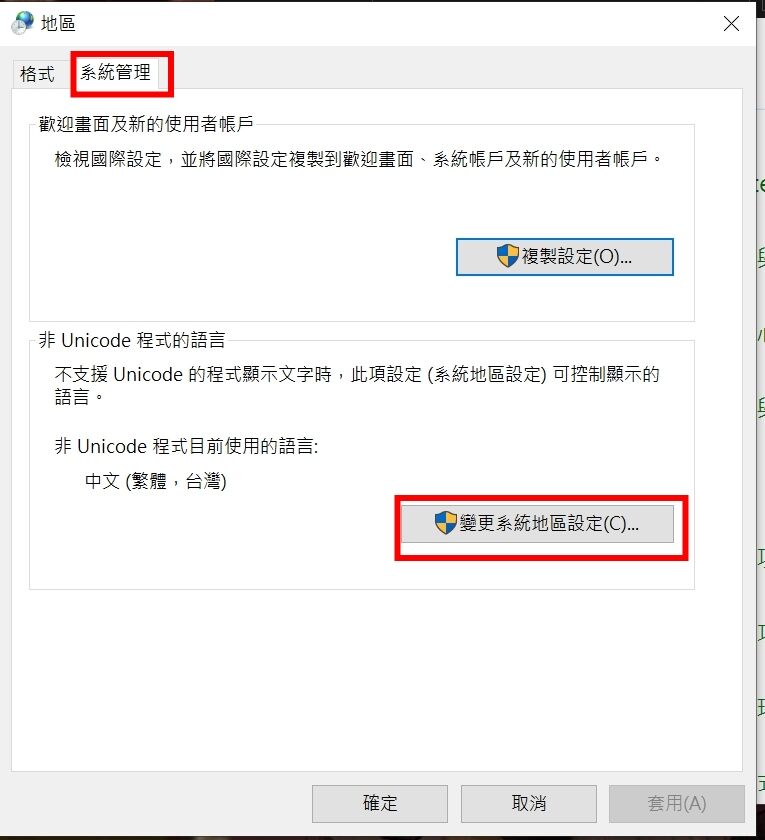Close the 地區 dialog window

point(731,24)
